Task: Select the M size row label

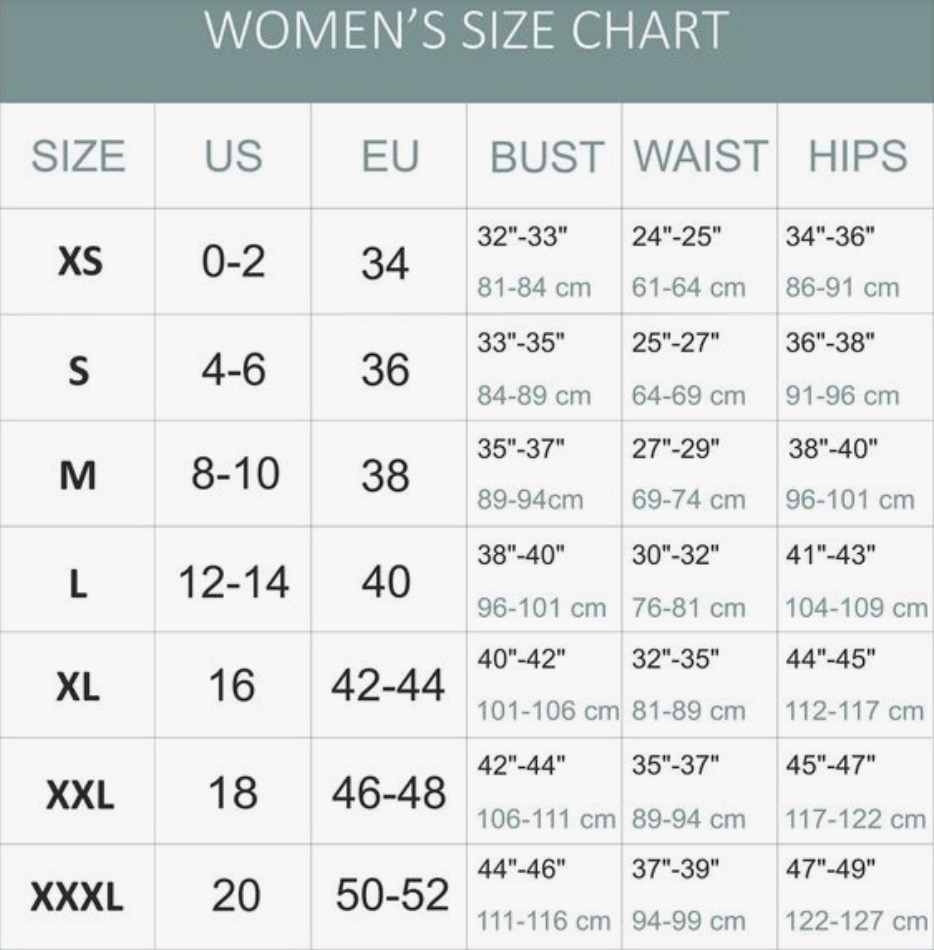Action: pyautogui.click(x=78, y=476)
